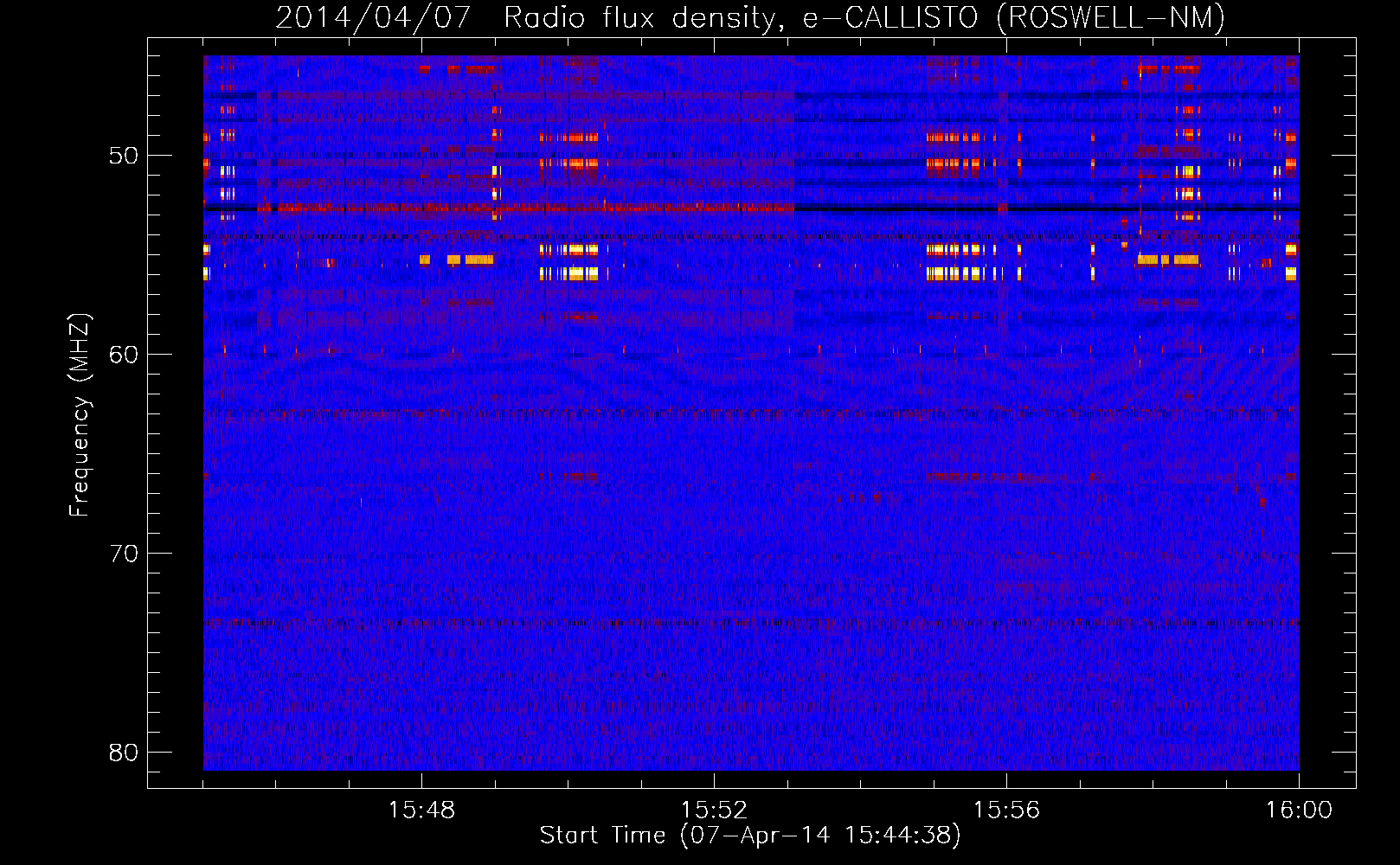Click the 70 frequency tick label
The width and height of the screenshot is (1400, 865).
(124, 554)
